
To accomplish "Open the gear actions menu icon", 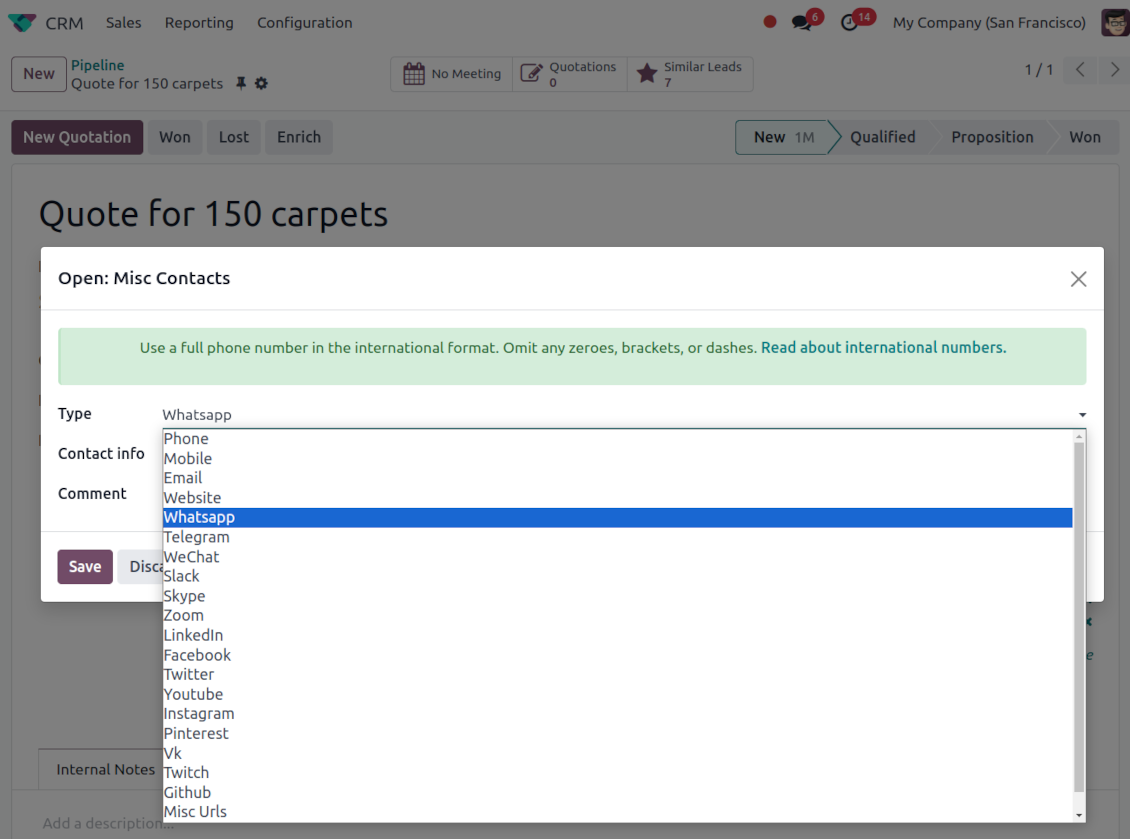I will [261, 84].
